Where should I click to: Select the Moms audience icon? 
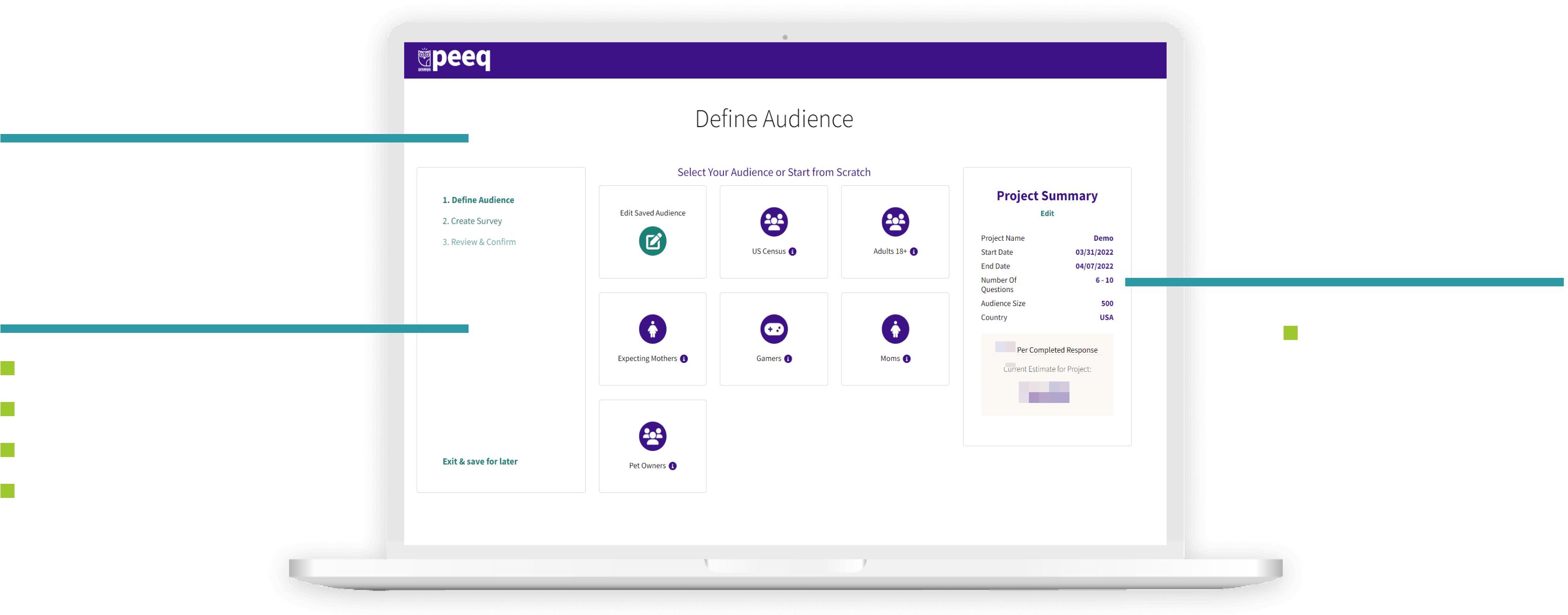pyautogui.click(x=895, y=330)
